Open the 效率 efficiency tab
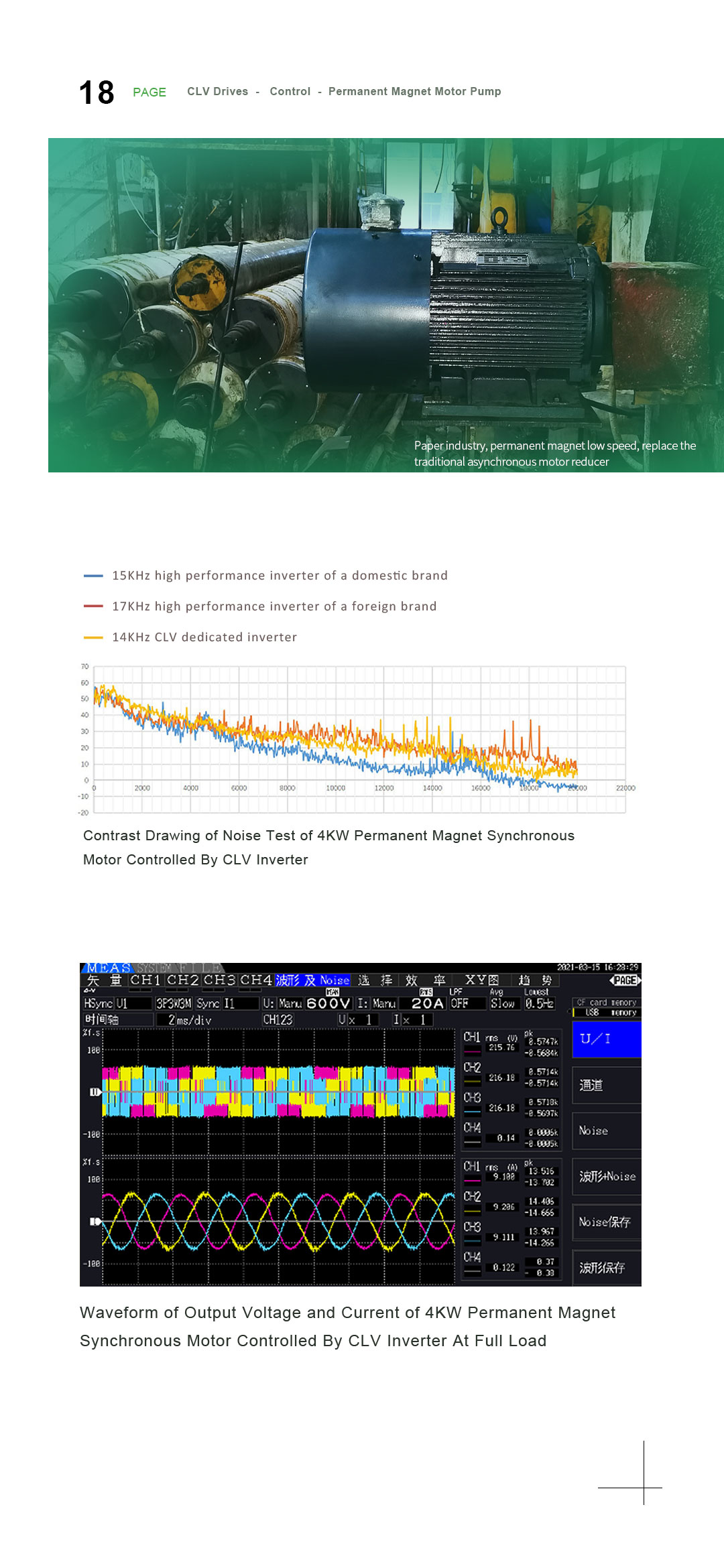The image size is (724, 1568). 426,980
